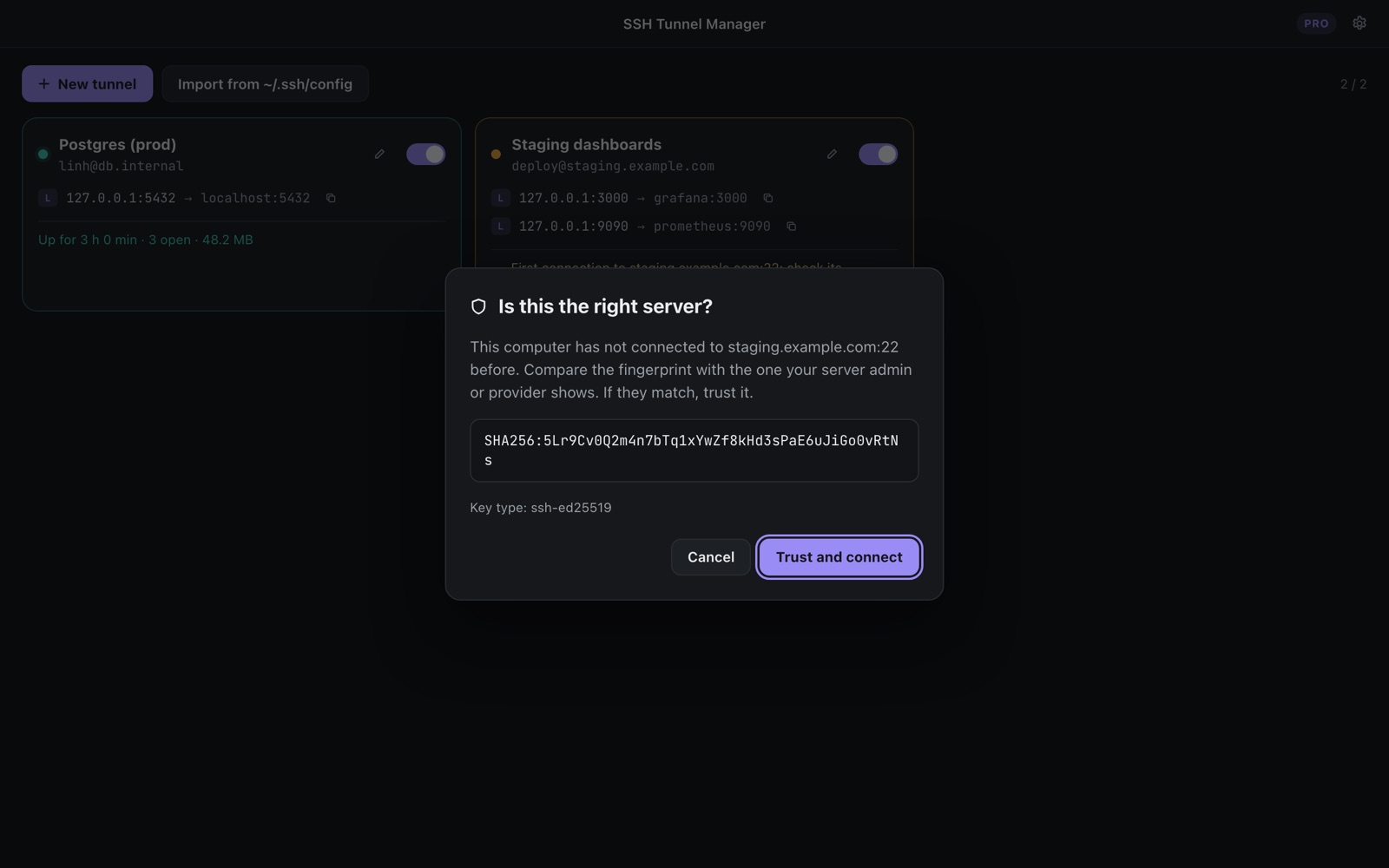The height and width of the screenshot is (868, 1389).
Task: Click the "Key type: ssh-ed25519" label
Action: 541,508
